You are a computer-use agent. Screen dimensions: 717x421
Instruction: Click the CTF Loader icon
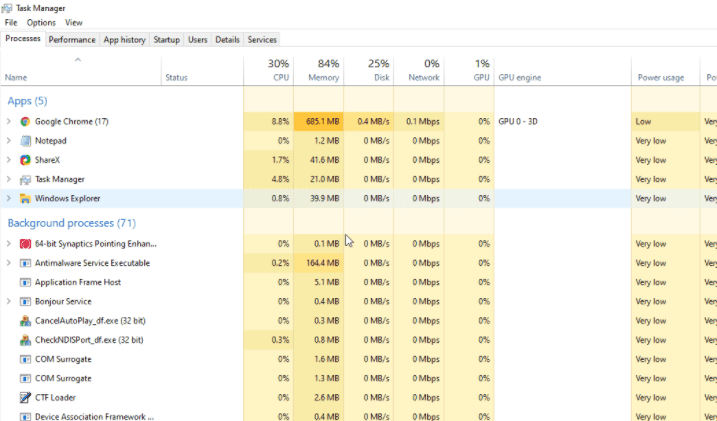coord(25,398)
